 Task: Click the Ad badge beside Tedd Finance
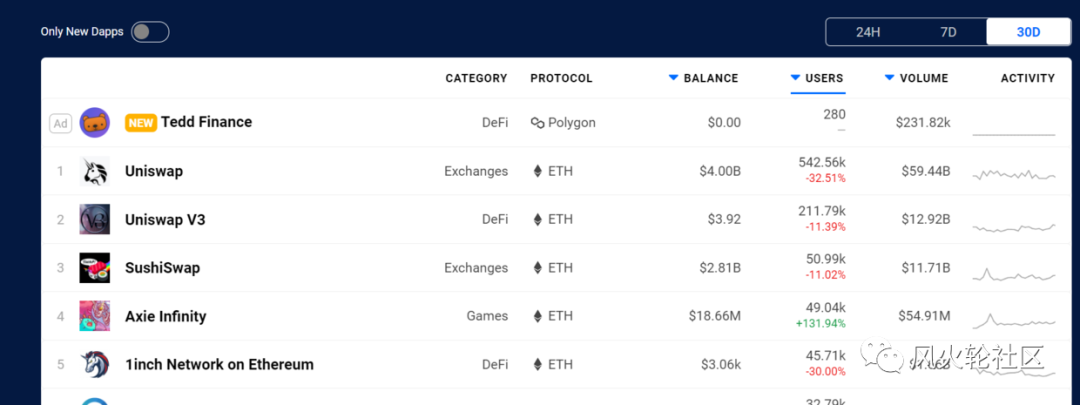(x=61, y=123)
